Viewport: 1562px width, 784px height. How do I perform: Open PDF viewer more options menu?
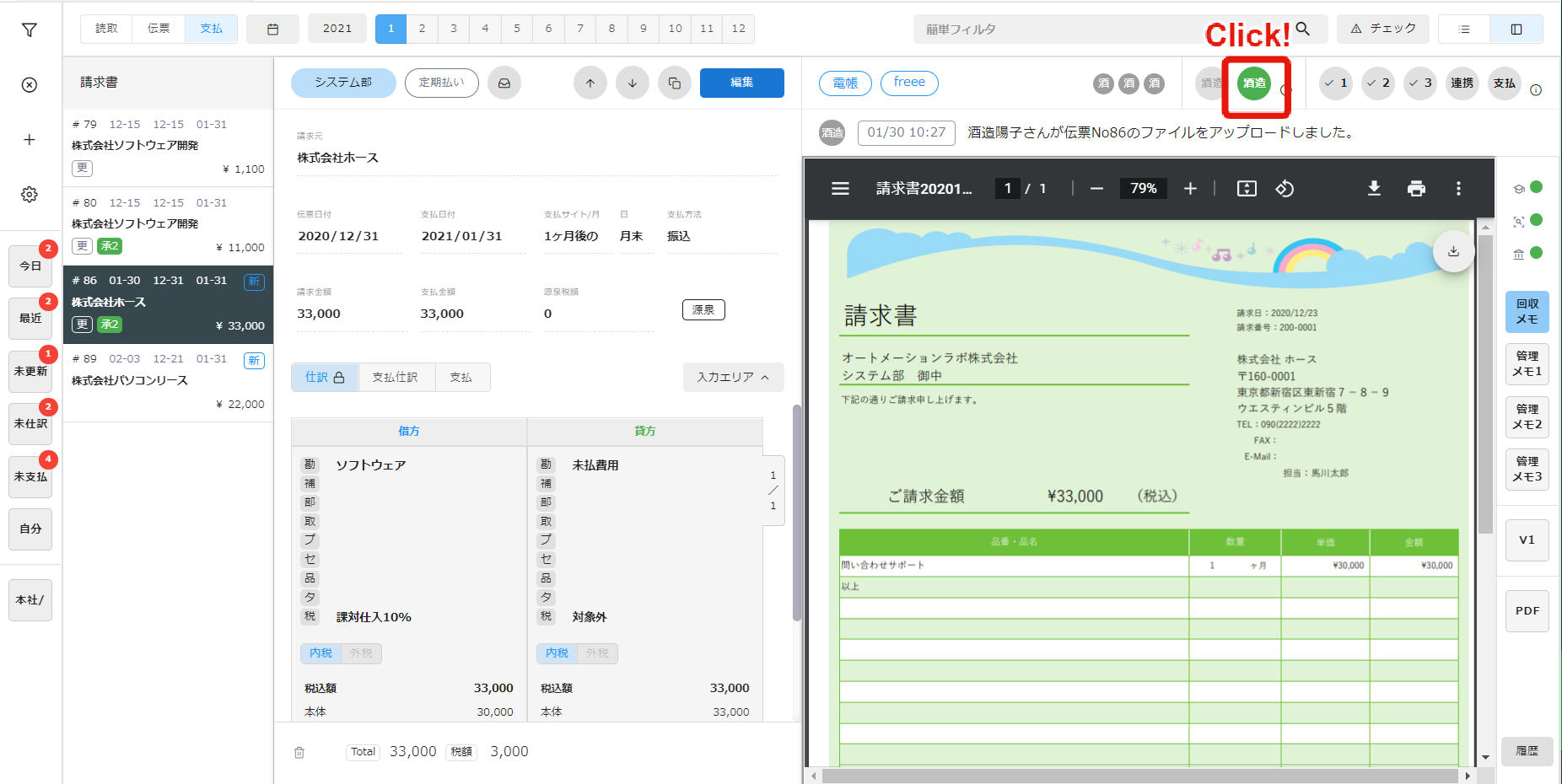[1458, 189]
